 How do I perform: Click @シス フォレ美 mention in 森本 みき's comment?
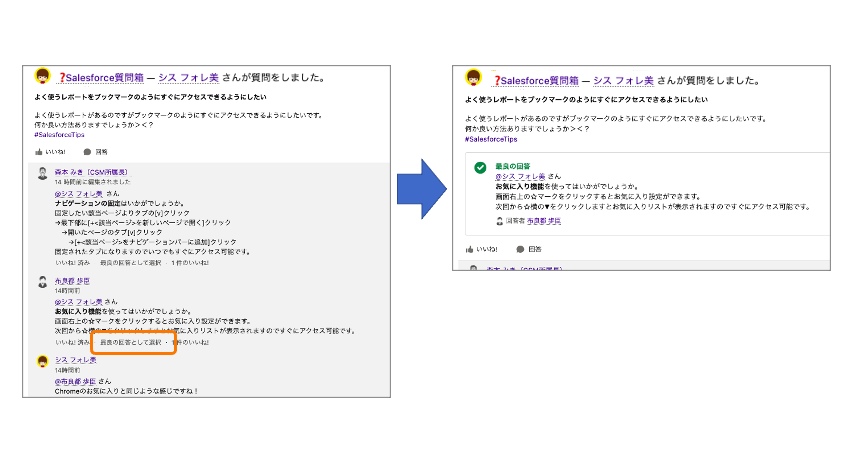(78, 193)
